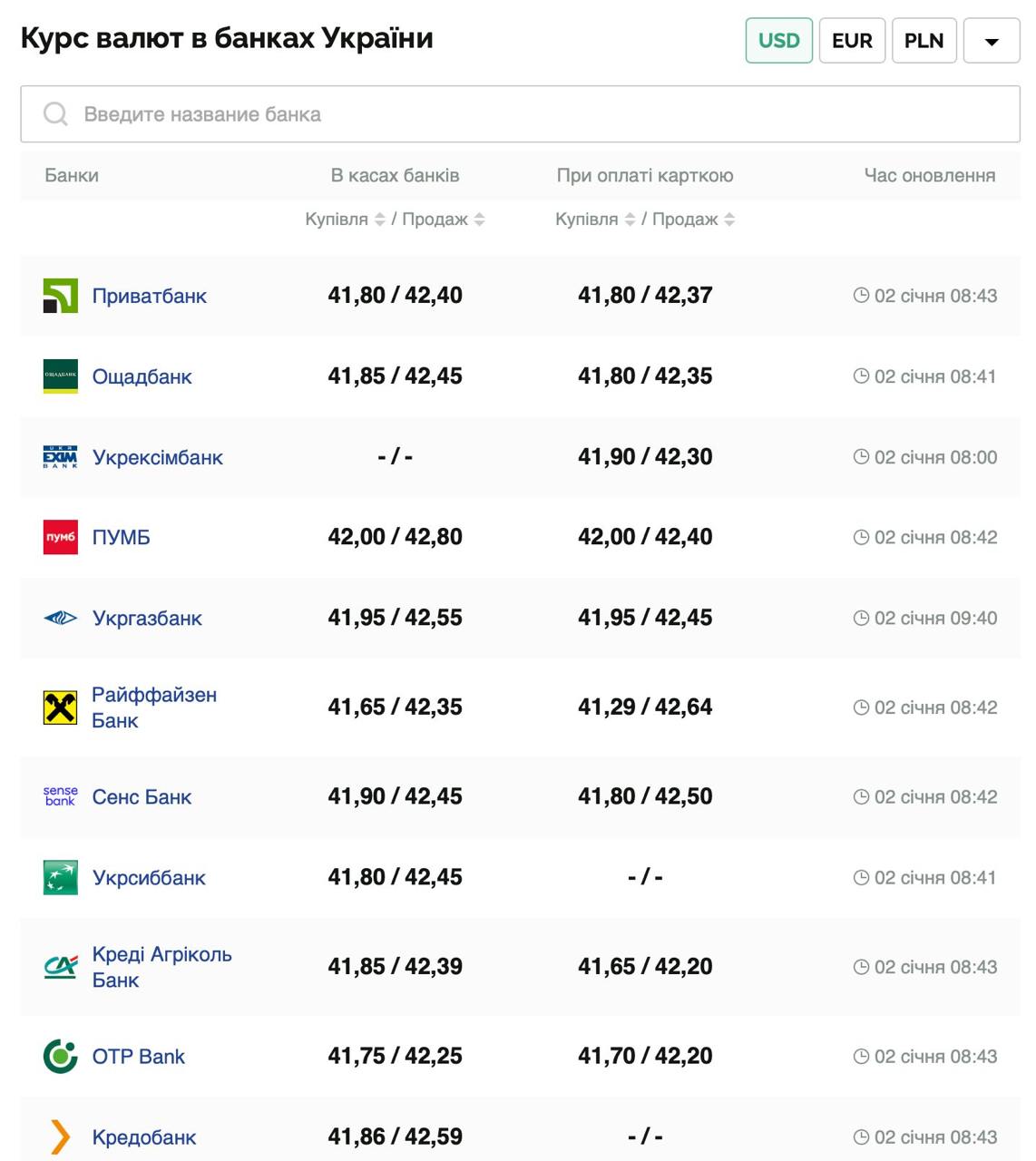This screenshot has height=1161, width=1036.
Task: Click the Oschadbank logo icon
Action: (61, 376)
